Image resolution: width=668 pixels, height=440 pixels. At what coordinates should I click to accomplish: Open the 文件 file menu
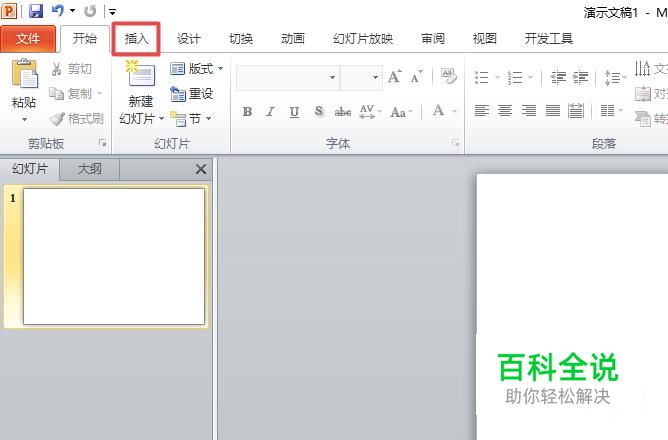pos(28,39)
